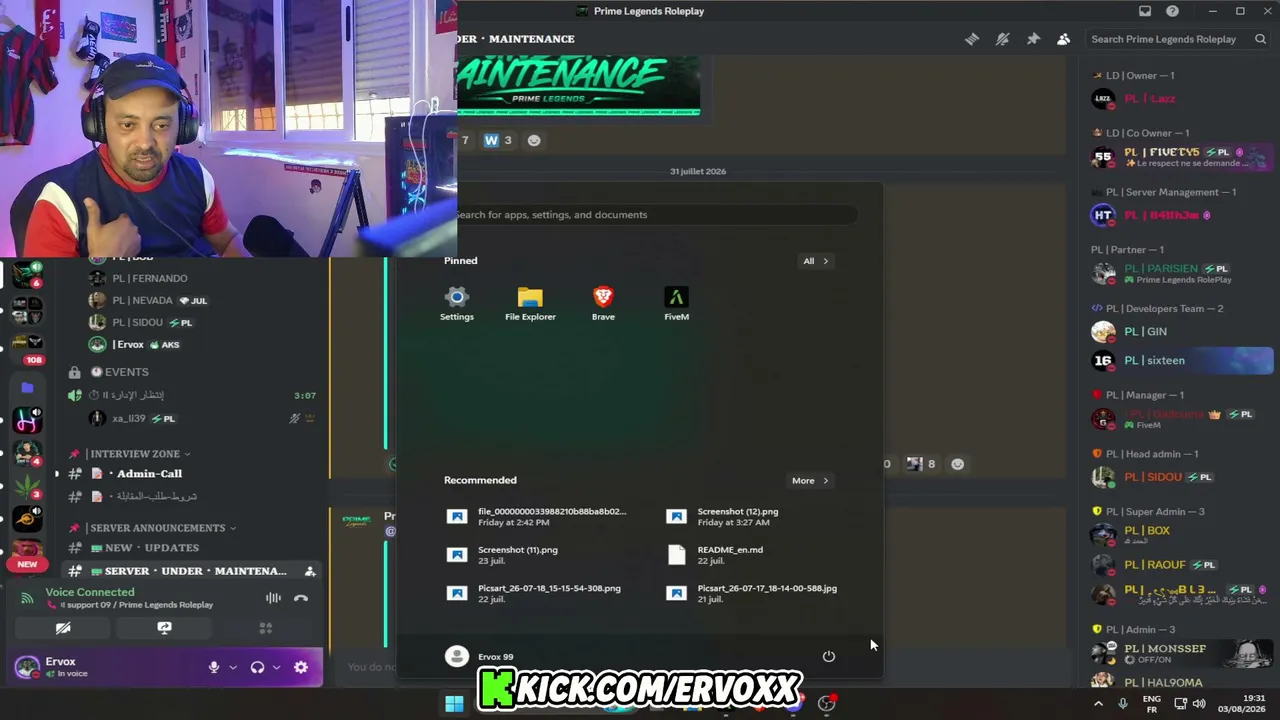
Task: Show hidden tray icons chevron
Action: [1098, 704]
